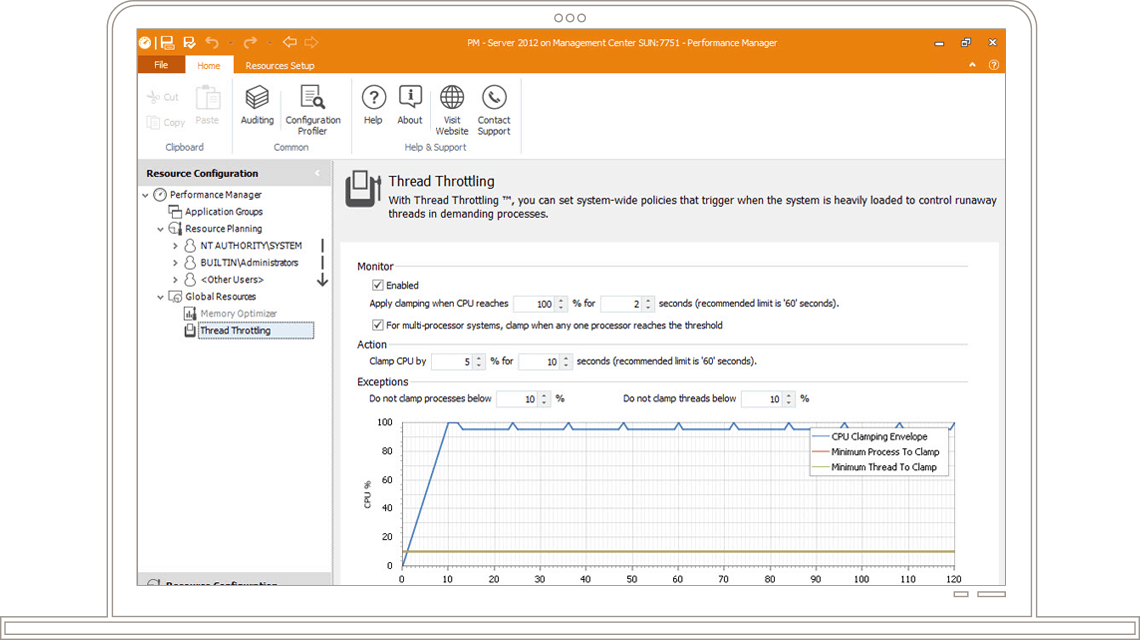The image size is (1140, 640).
Task: Open Help from the ribbon
Action: [x=373, y=105]
